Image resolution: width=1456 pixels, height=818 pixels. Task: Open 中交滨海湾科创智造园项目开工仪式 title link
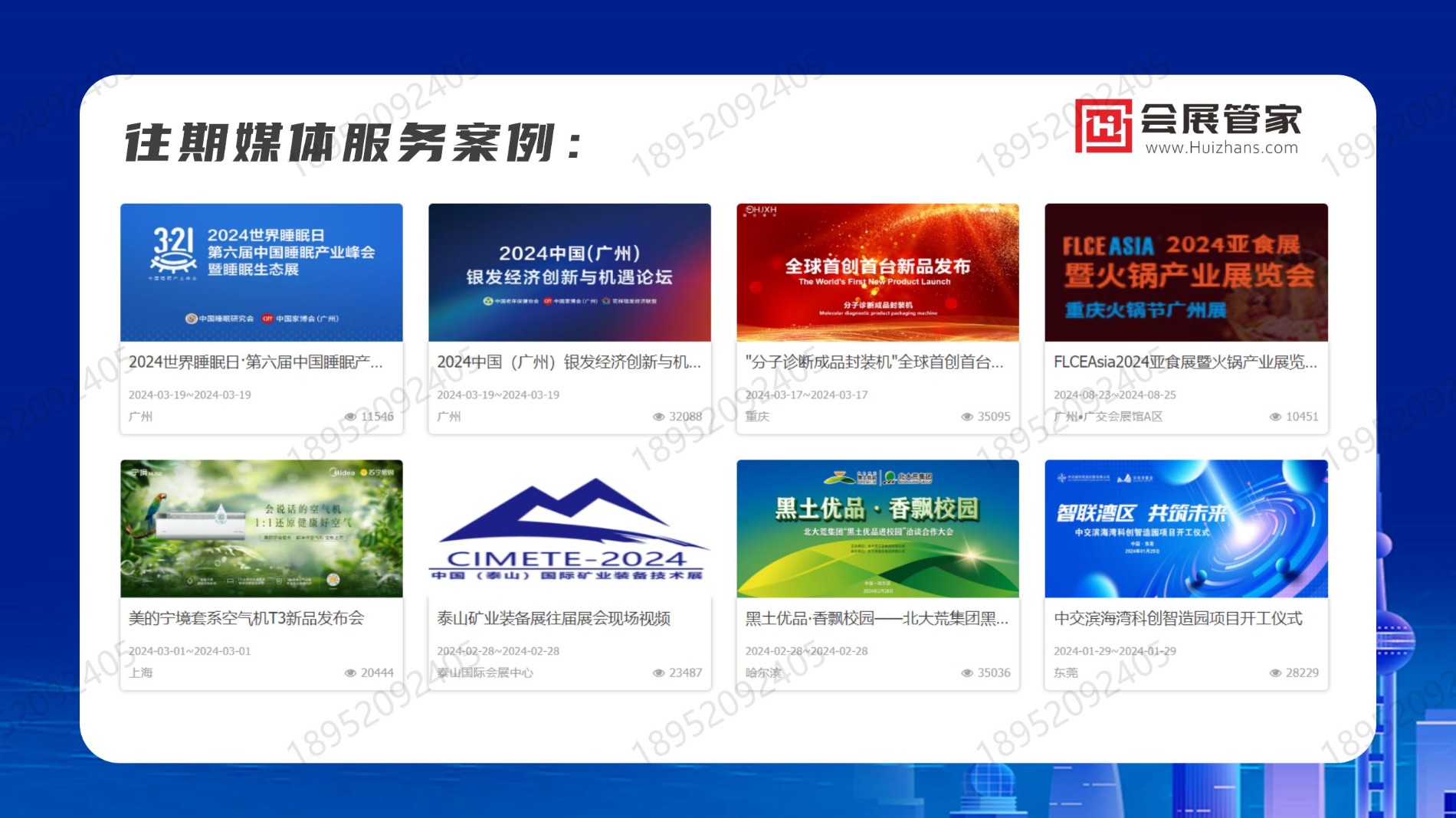[x=1178, y=619]
